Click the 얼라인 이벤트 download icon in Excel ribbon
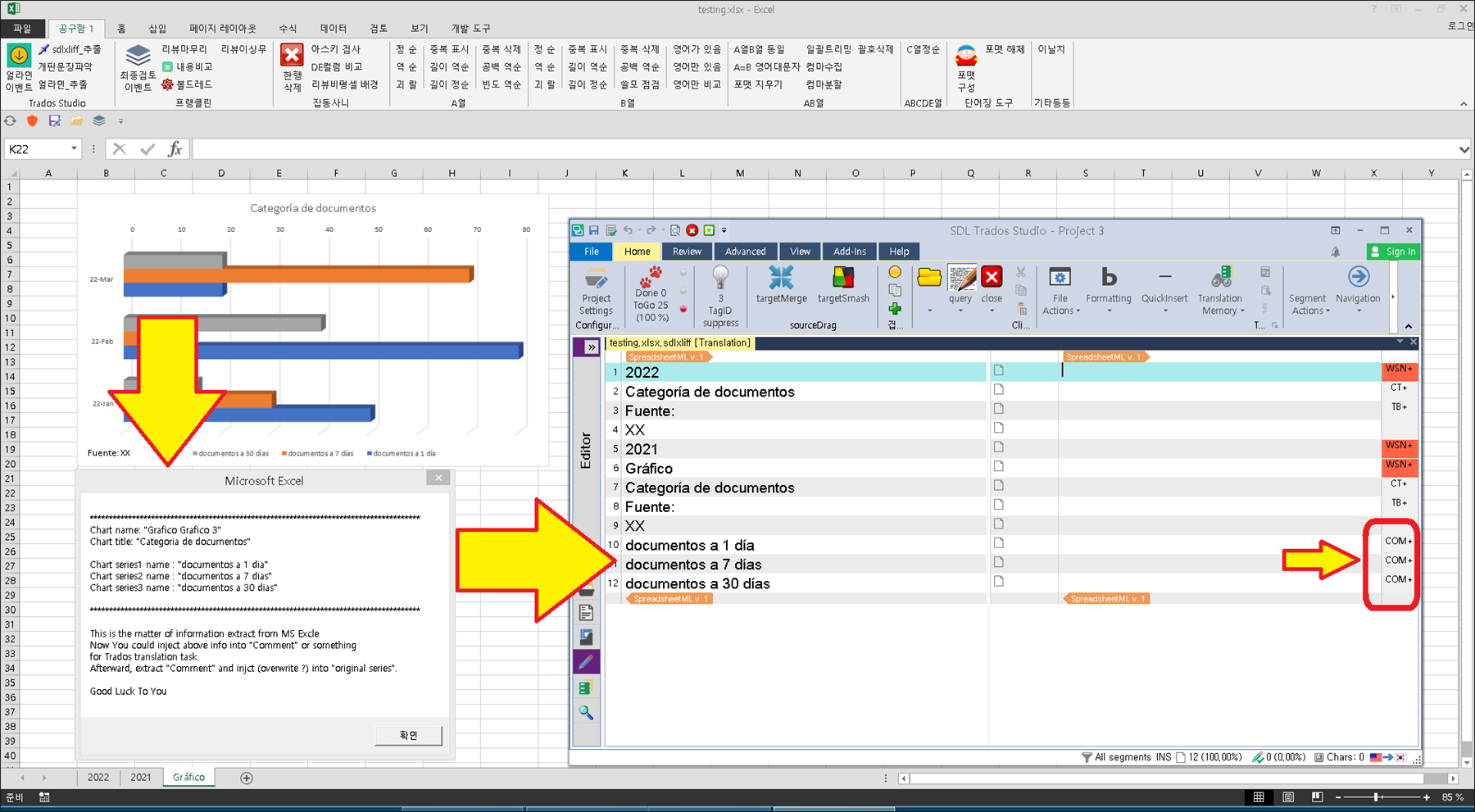Viewport: 1475px width, 812px height. pos(19,55)
